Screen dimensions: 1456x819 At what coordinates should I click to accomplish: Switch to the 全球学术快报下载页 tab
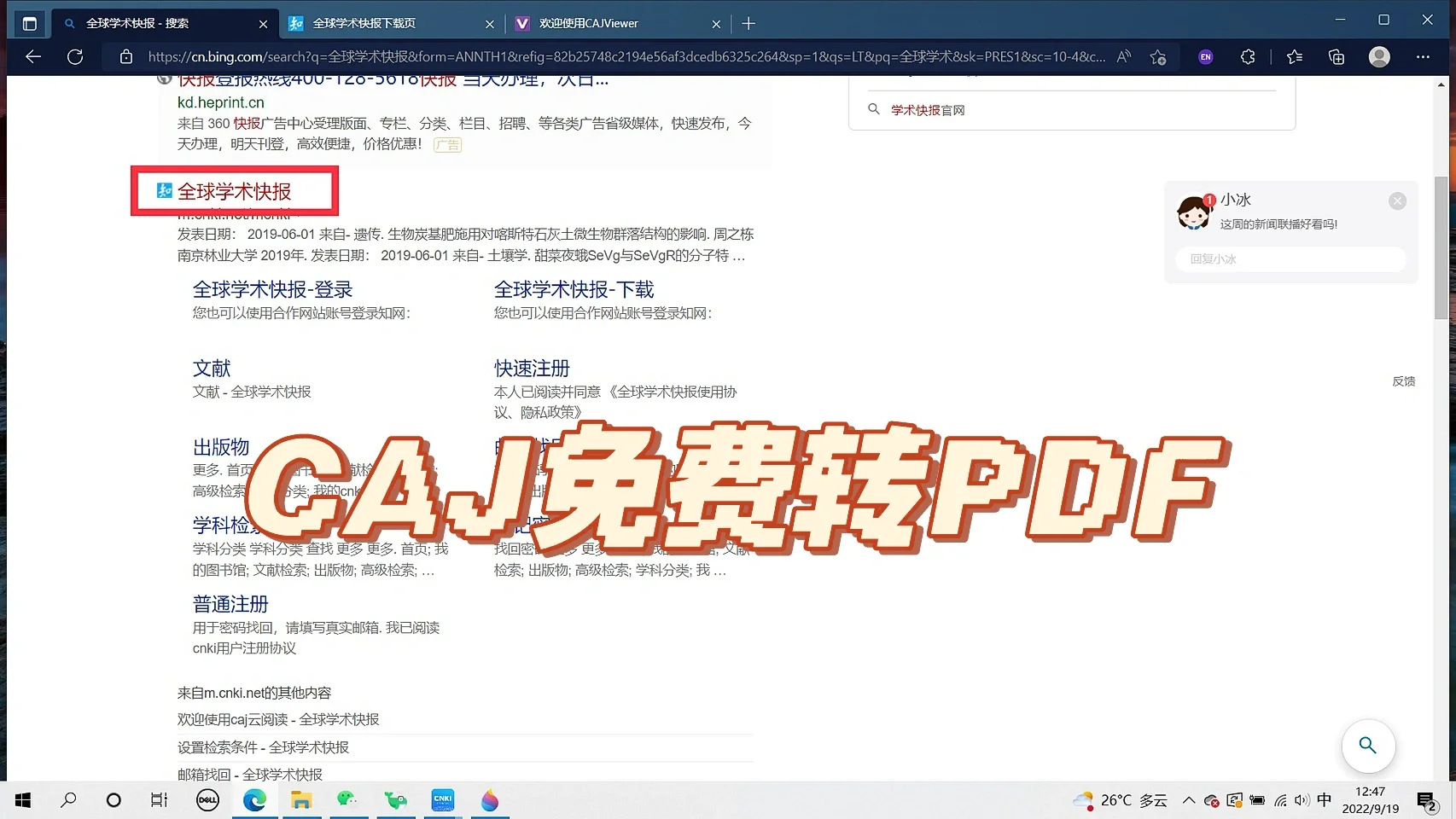pyautogui.click(x=393, y=23)
